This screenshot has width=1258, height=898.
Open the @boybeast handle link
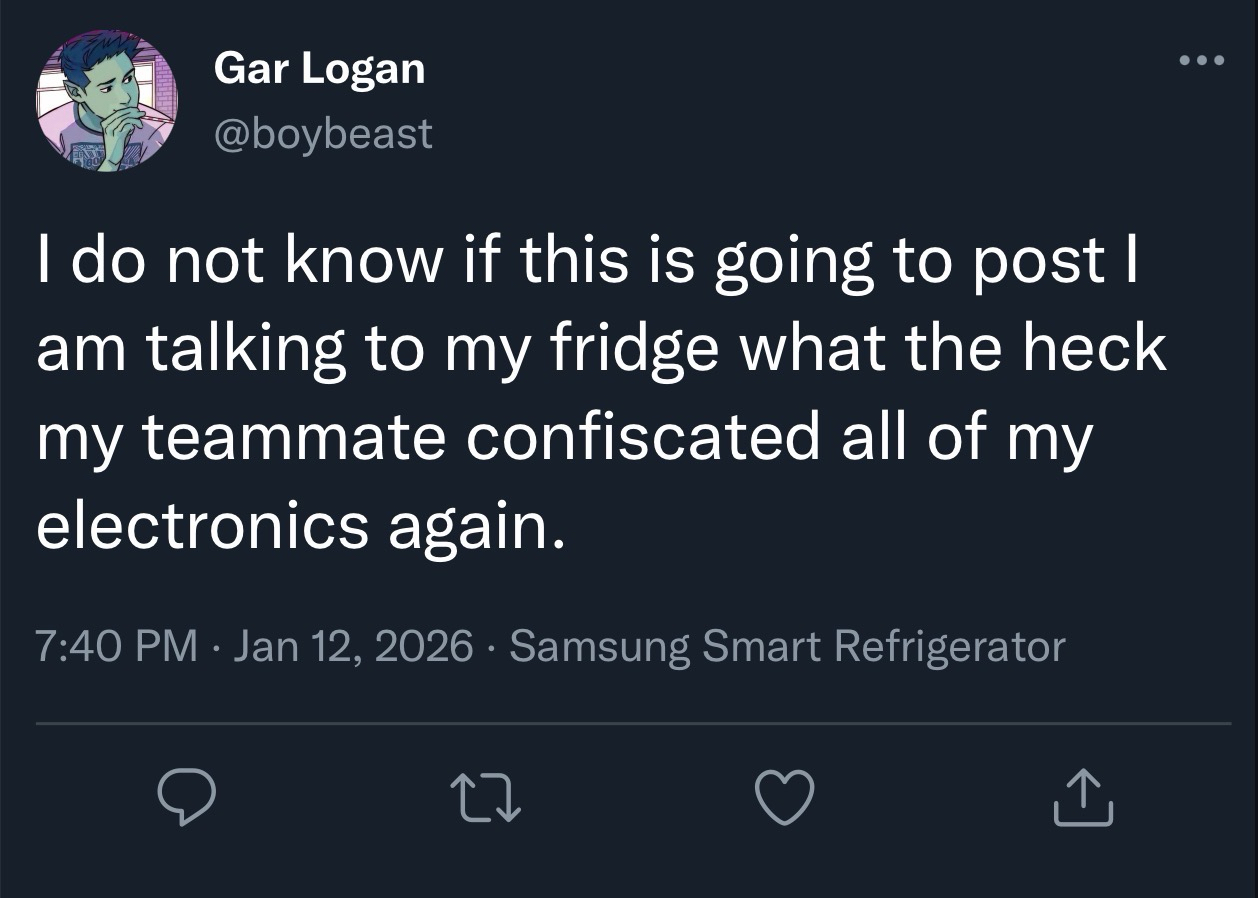click(323, 132)
